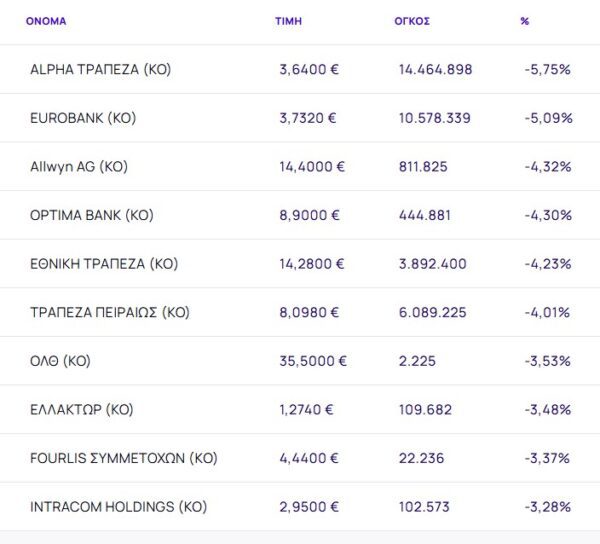Click the % change column header
The width and height of the screenshot is (600, 544).
[x=525, y=21]
